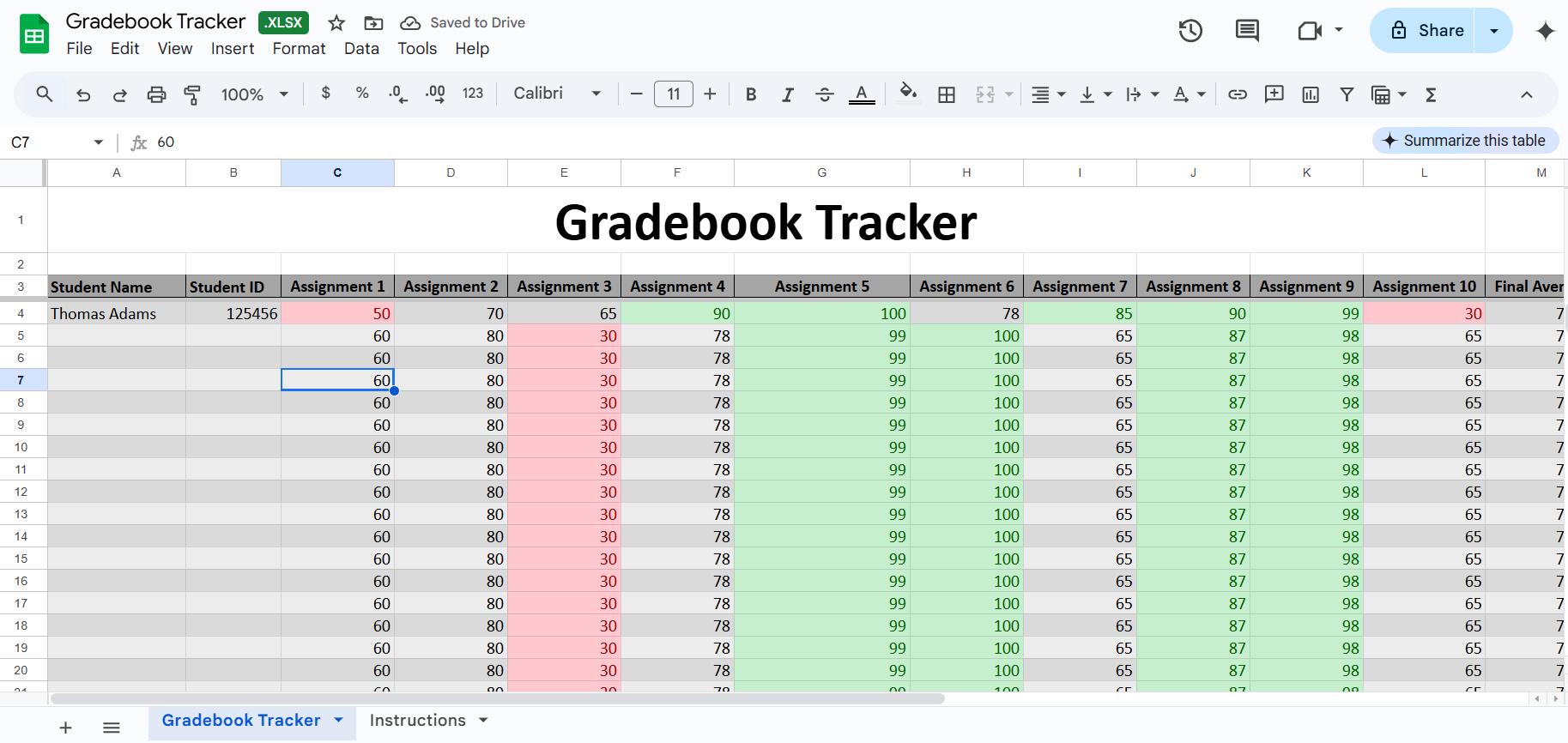Increase font size with plus
The height and width of the screenshot is (743, 1568).
click(710, 94)
